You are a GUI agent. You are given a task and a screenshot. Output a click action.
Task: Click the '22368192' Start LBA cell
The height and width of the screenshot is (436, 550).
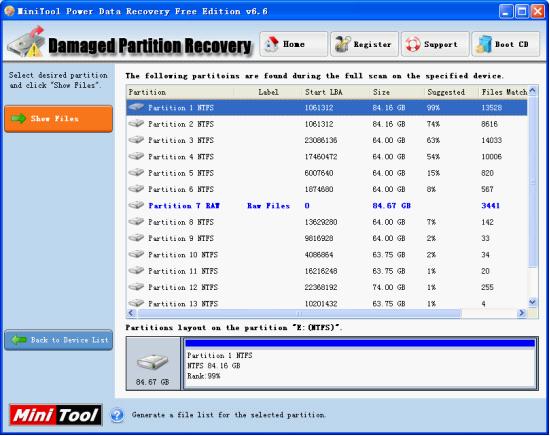point(321,287)
